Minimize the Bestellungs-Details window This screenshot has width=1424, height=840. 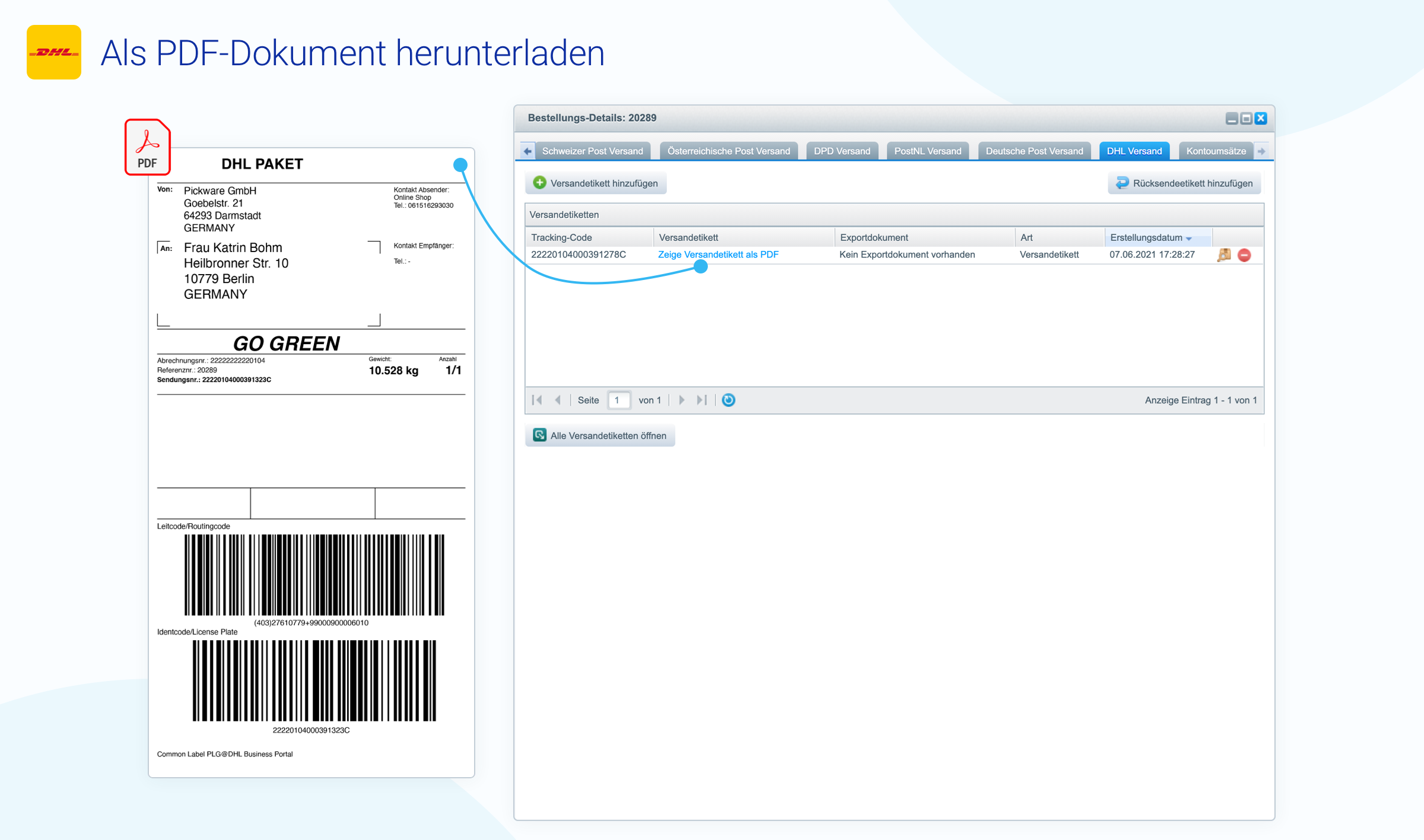[1232, 119]
